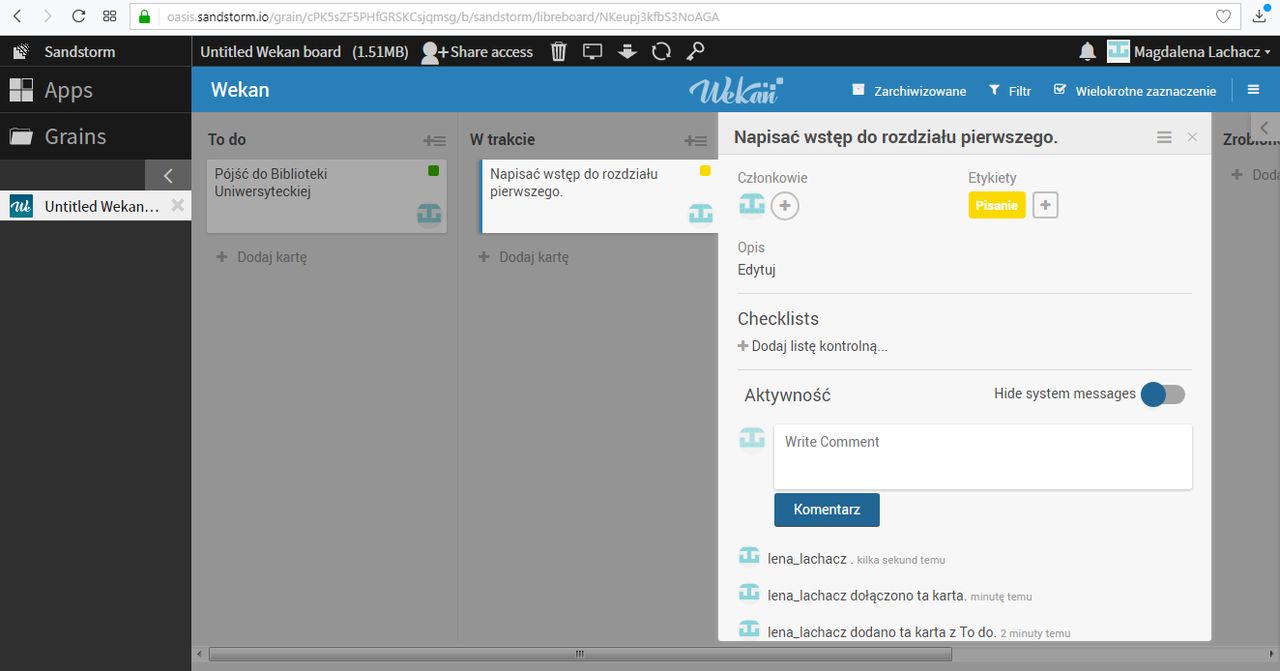Viewport: 1280px width, 671px height.
Task: Bookmark this page with the heart icon
Action: pos(1222,16)
